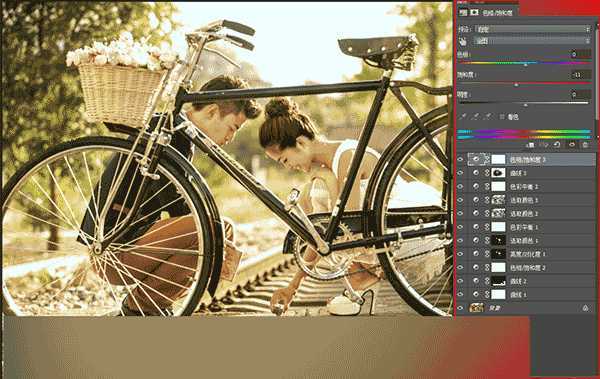Click the Curves 3 layer mask thumbnail
The width and height of the screenshot is (600, 379).
(x=498, y=173)
